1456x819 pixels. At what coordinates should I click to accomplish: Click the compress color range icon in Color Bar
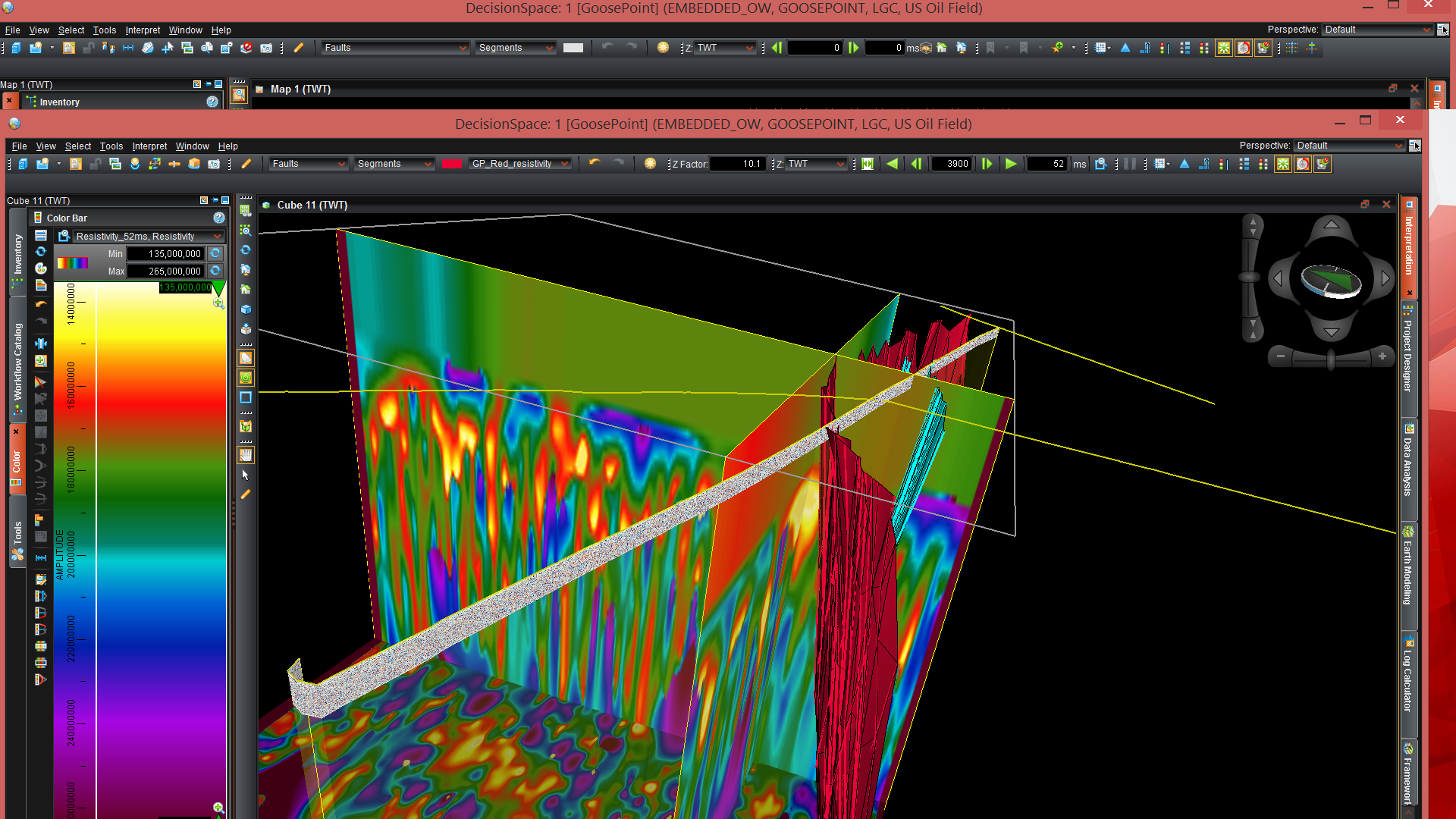coord(41,344)
